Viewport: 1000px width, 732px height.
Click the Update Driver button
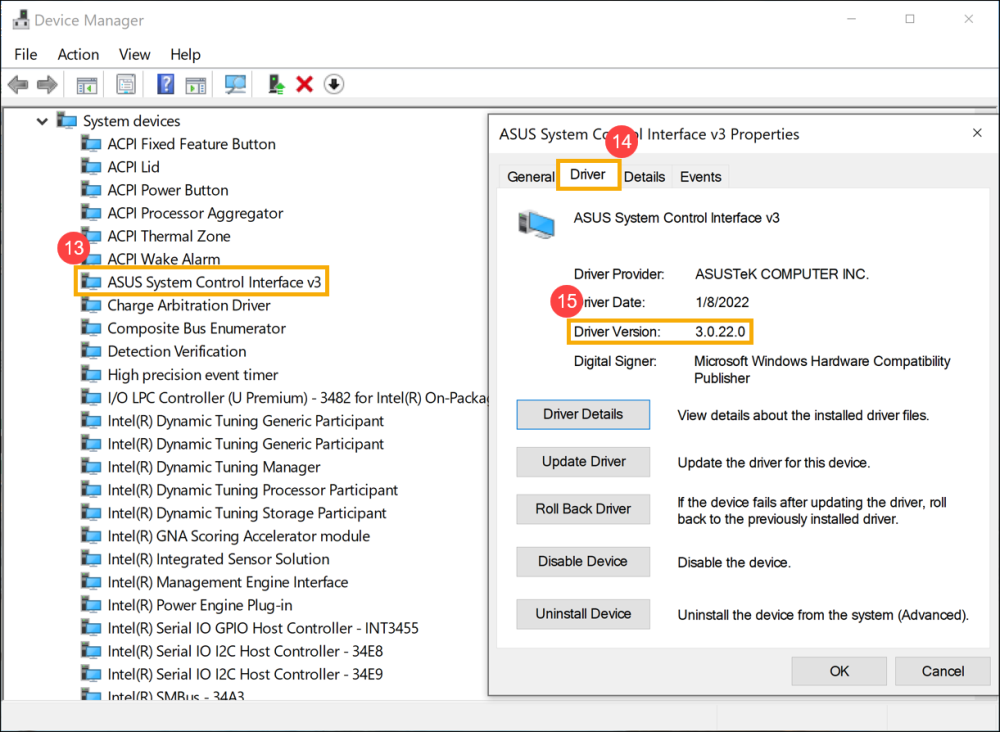[x=583, y=462]
